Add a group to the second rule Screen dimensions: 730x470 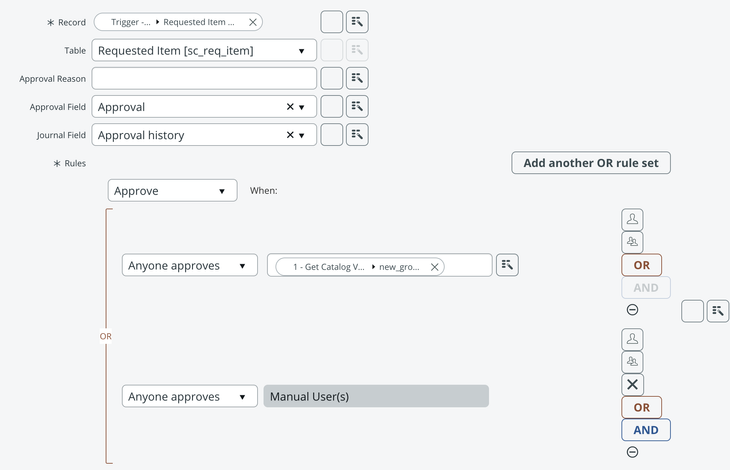click(632, 362)
